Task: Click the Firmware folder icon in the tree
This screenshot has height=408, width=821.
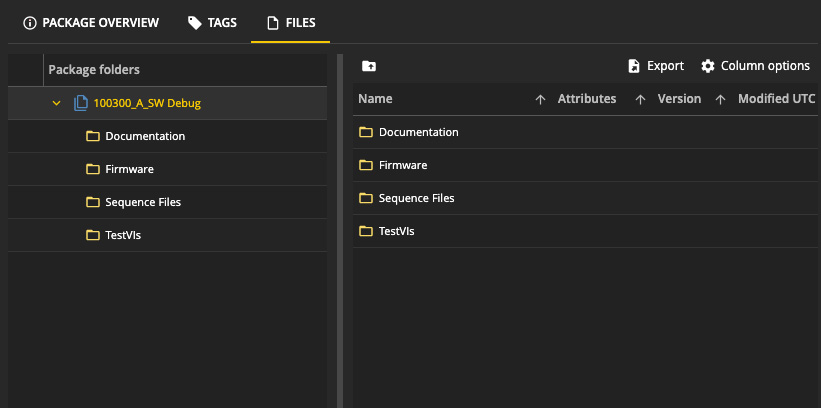Action: click(x=93, y=169)
